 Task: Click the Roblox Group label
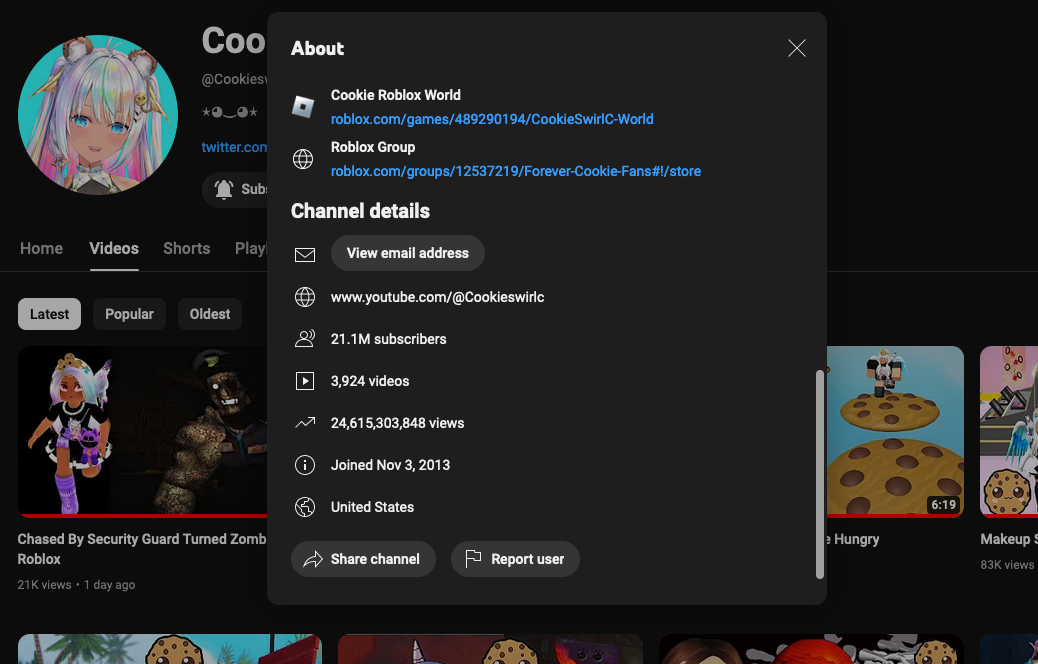[373, 147]
